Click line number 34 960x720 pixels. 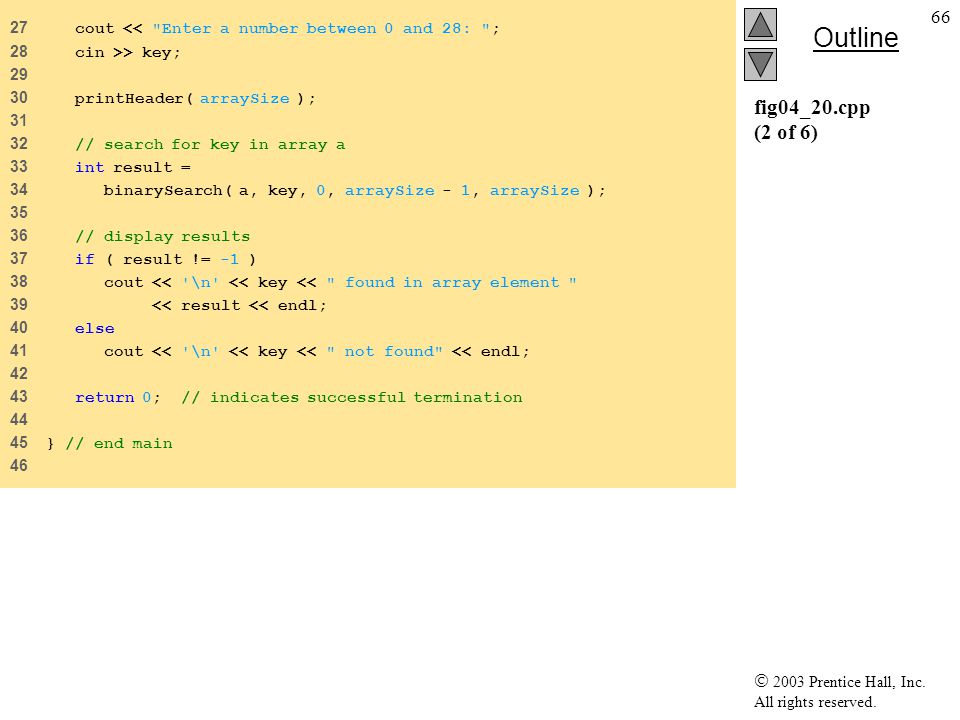click(19, 189)
